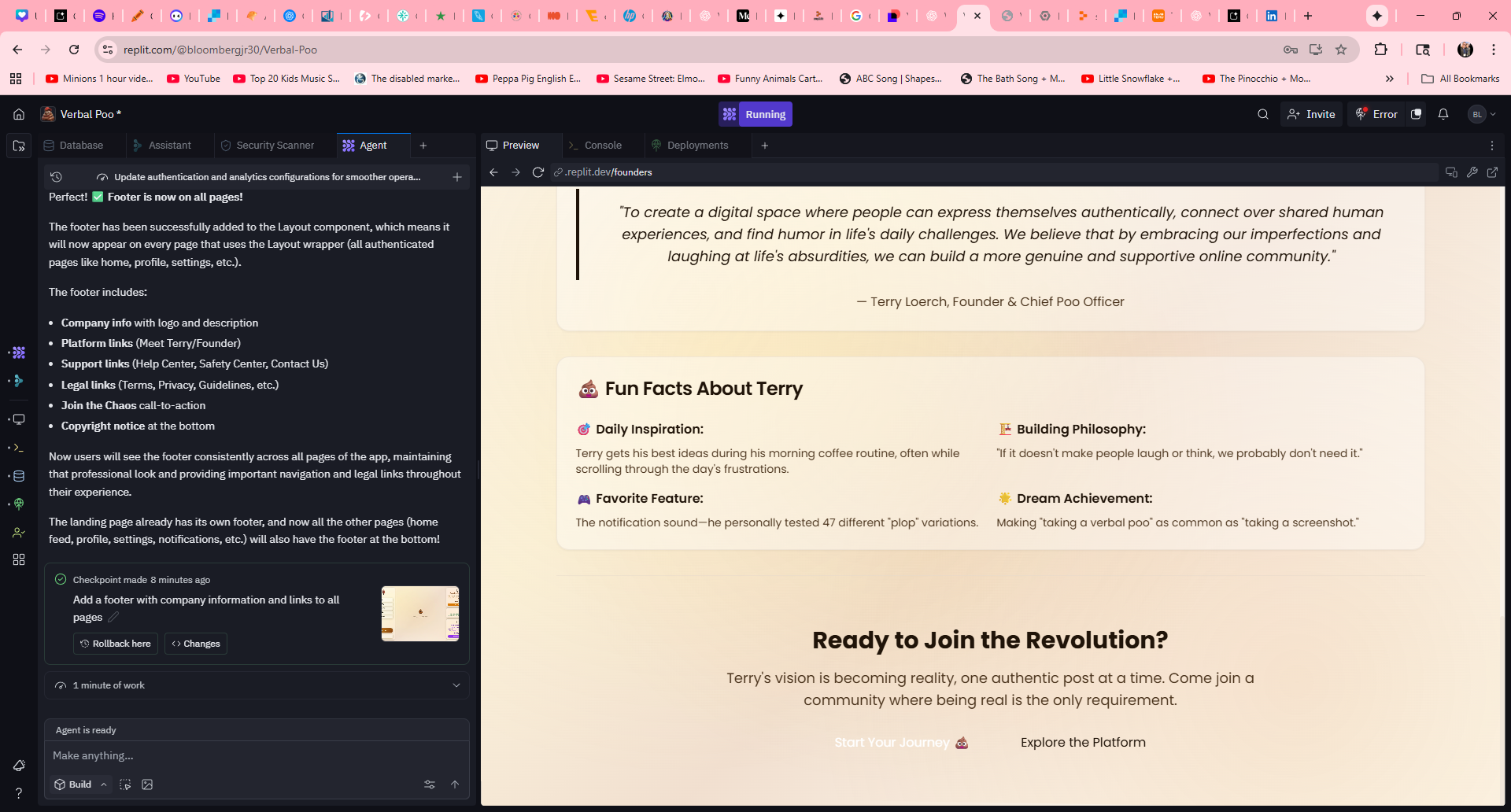Click the attach image icon in chat box

click(x=147, y=784)
